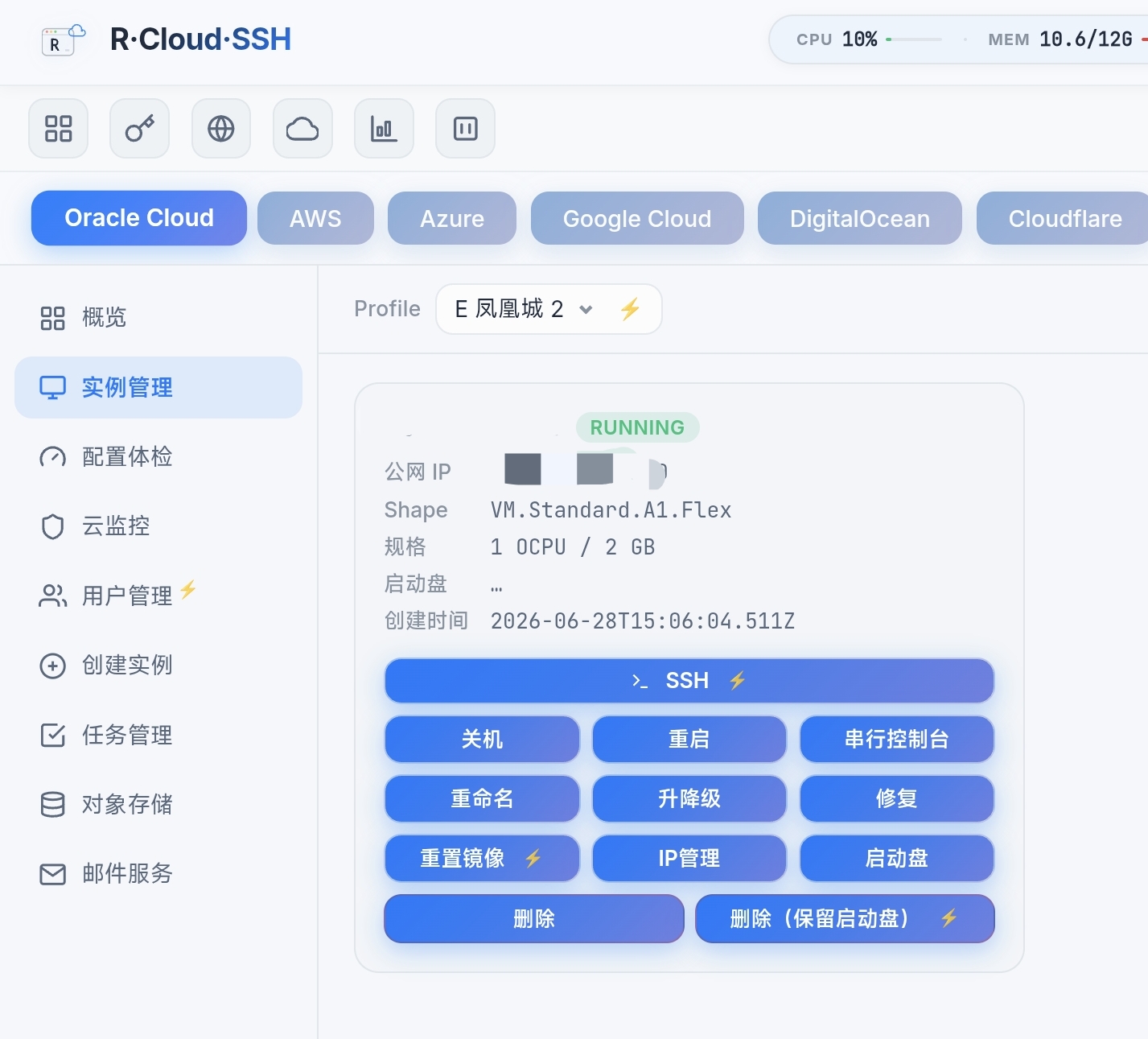
Task: Click the 升降级 resize button
Action: (x=689, y=798)
